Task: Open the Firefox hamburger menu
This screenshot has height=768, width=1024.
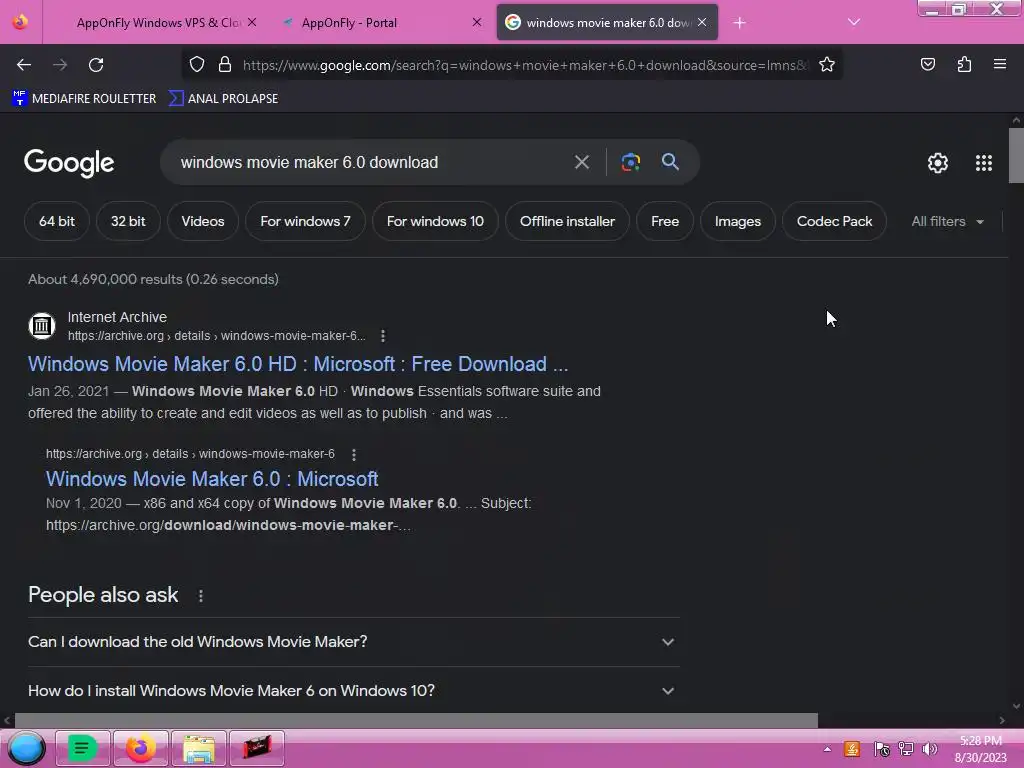Action: [x=999, y=64]
